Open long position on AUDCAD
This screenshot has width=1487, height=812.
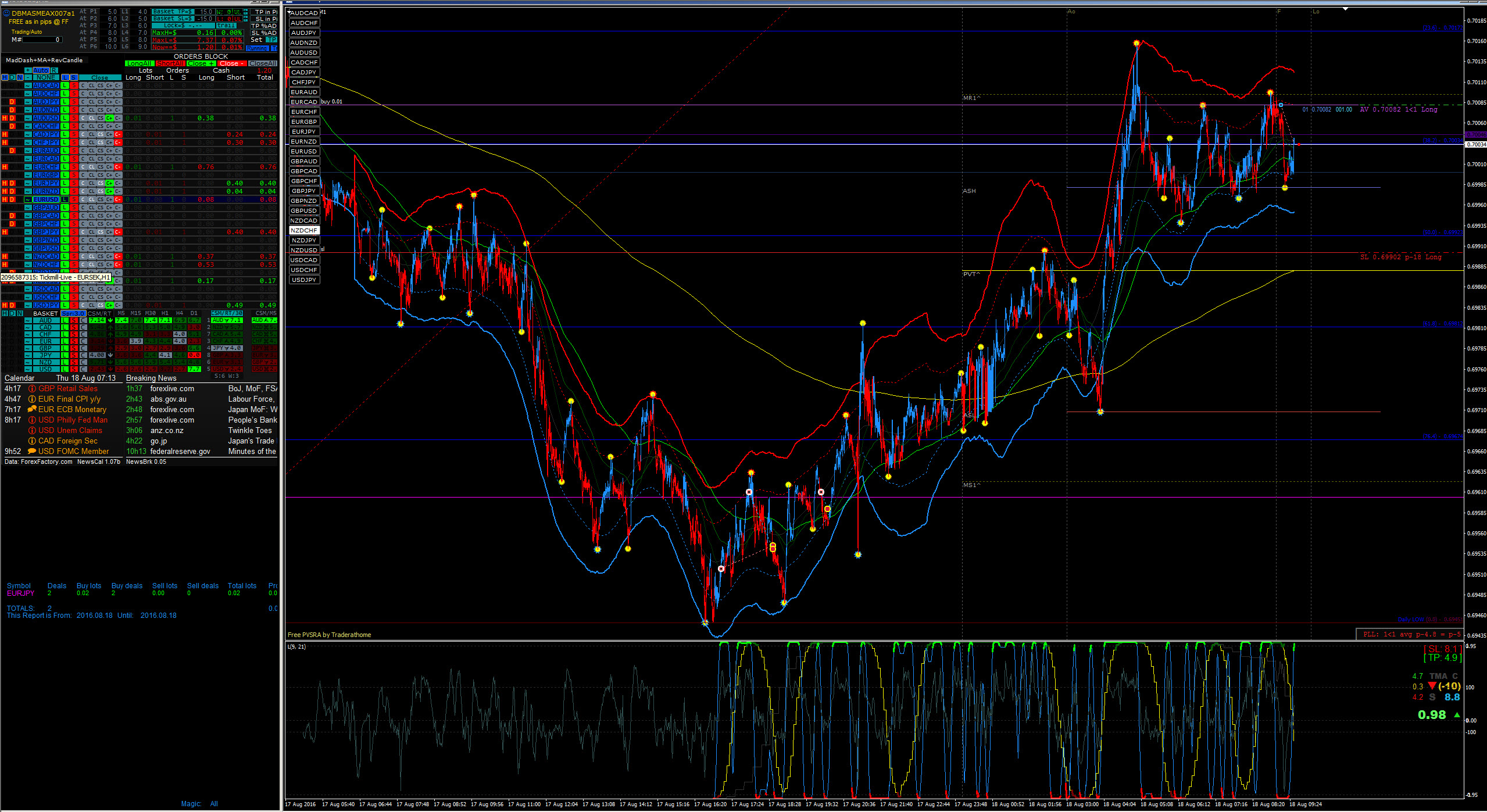(x=65, y=85)
